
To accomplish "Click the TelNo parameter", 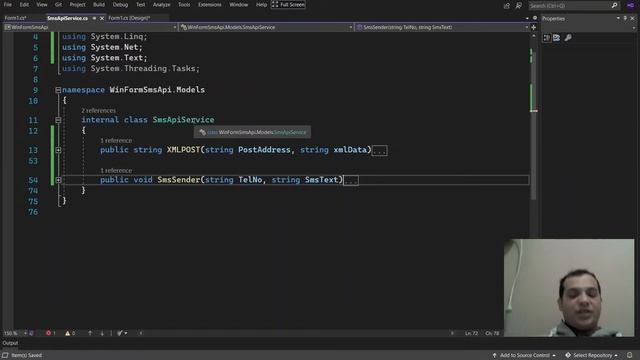I will point(250,180).
